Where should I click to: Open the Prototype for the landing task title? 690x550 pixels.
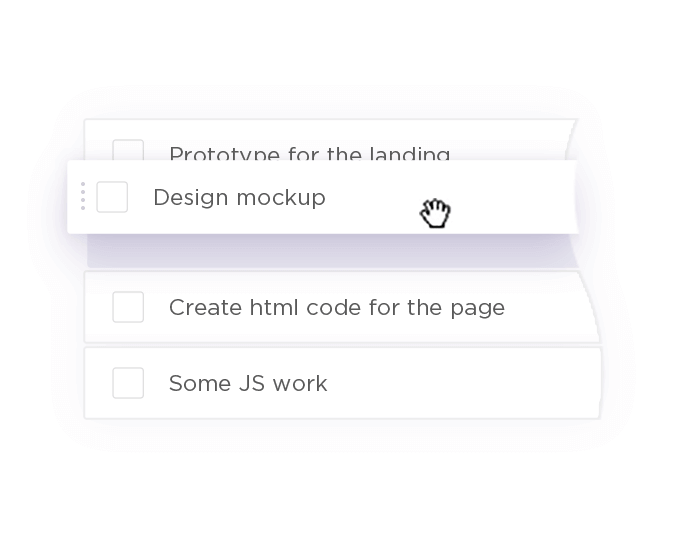[309, 154]
